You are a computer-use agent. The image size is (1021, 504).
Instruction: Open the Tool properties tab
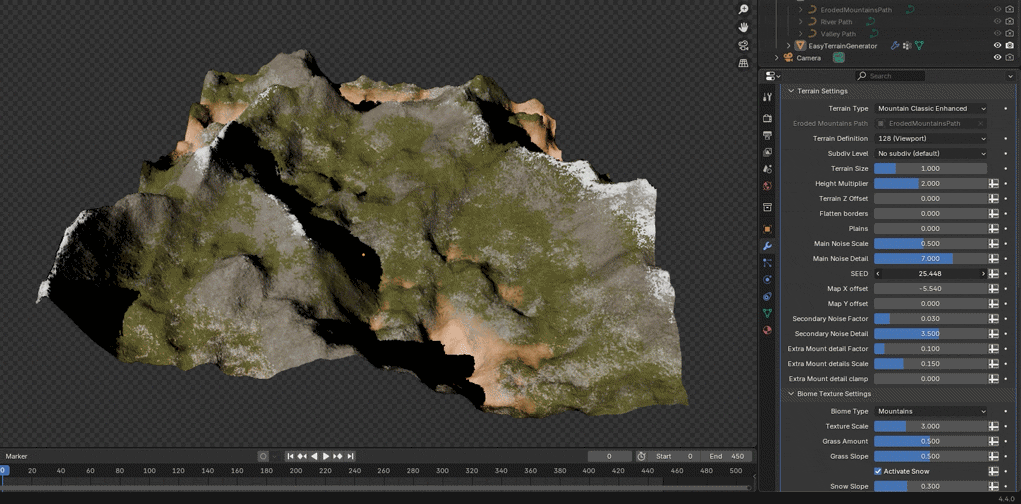click(x=767, y=97)
